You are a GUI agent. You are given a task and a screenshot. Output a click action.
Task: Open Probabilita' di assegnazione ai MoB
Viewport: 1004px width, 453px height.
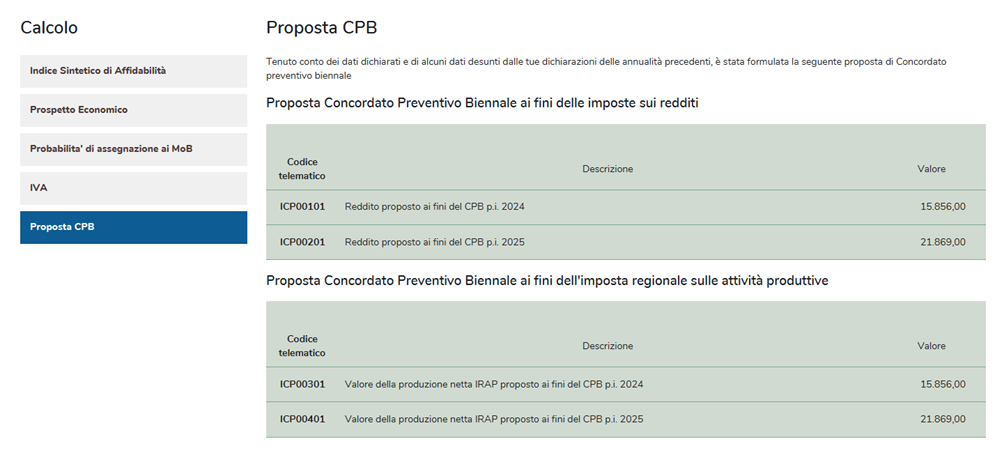133,149
